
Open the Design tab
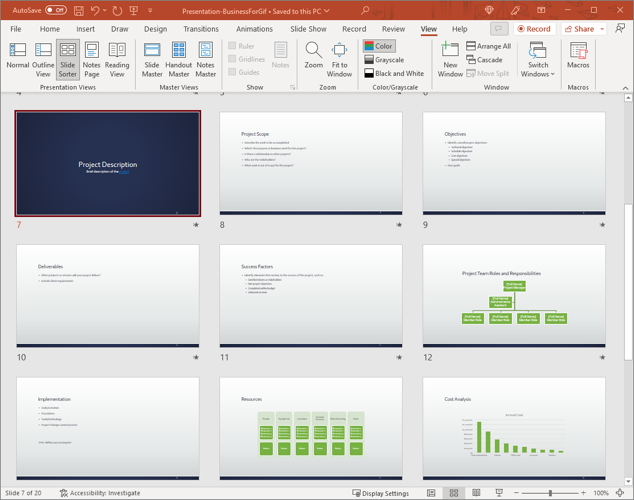(x=155, y=29)
